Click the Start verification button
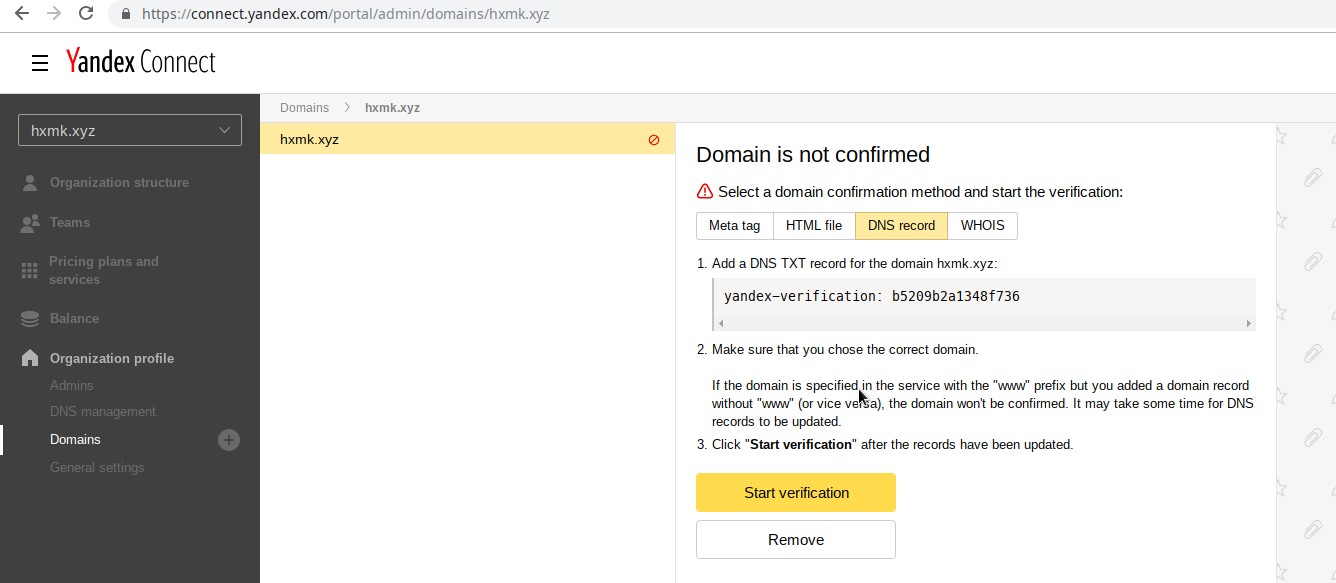The height and width of the screenshot is (583, 1336). pos(795,492)
